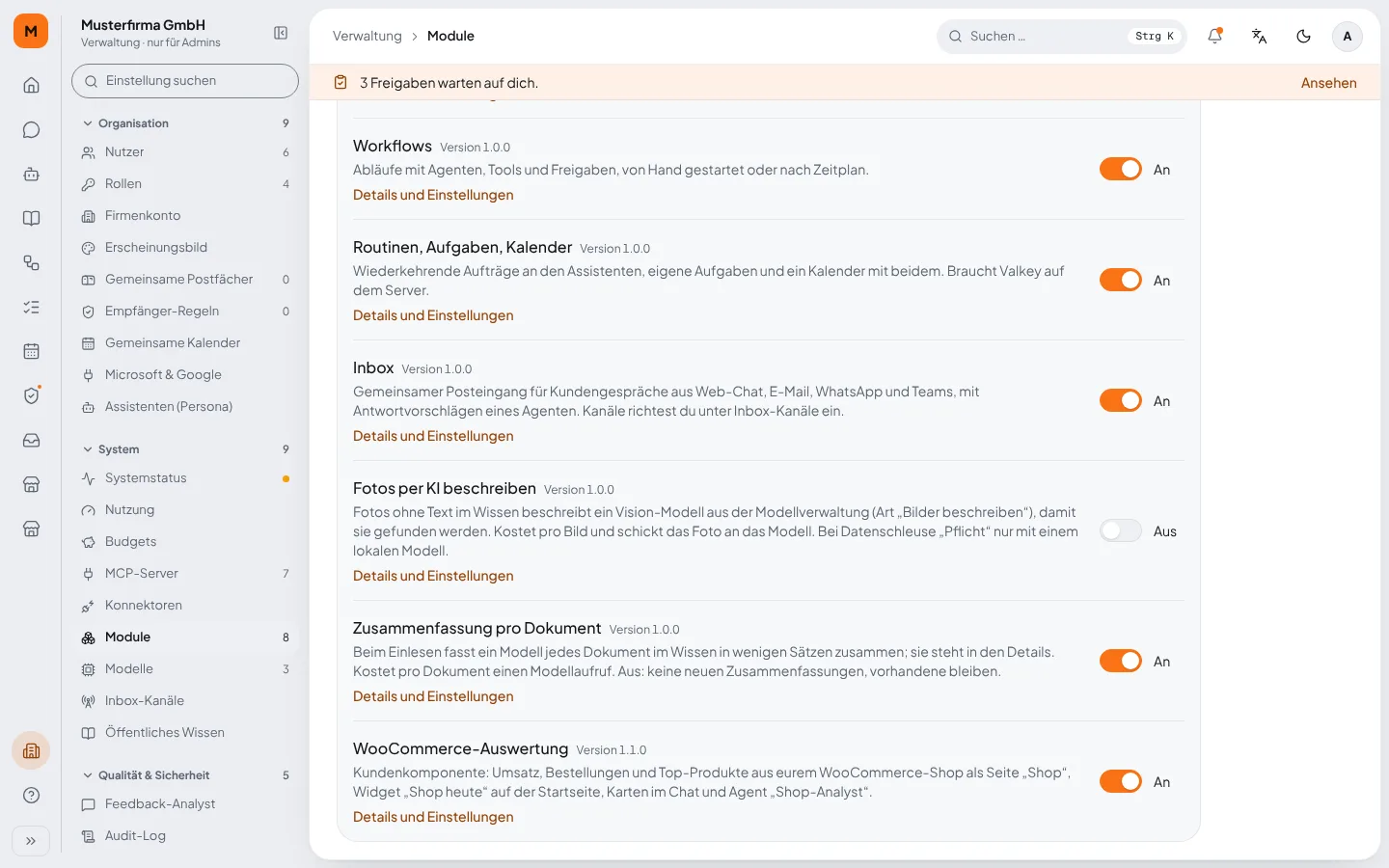Open the chat bubble icon in left rail
The width and height of the screenshot is (1389, 868).
tap(31, 129)
